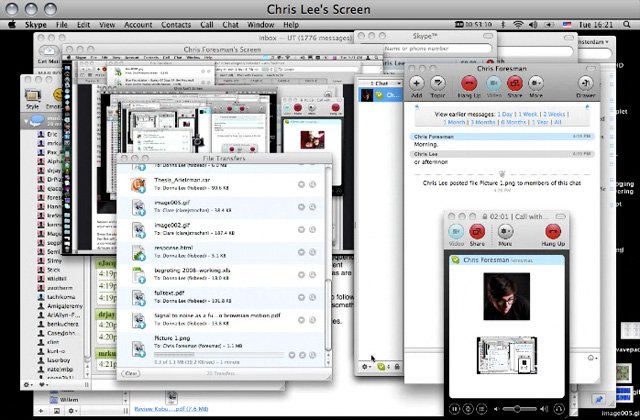Image resolution: width=640 pixels, height=420 pixels.
Task: Click the shared screen thumbnail in call window
Action: tap(507, 355)
